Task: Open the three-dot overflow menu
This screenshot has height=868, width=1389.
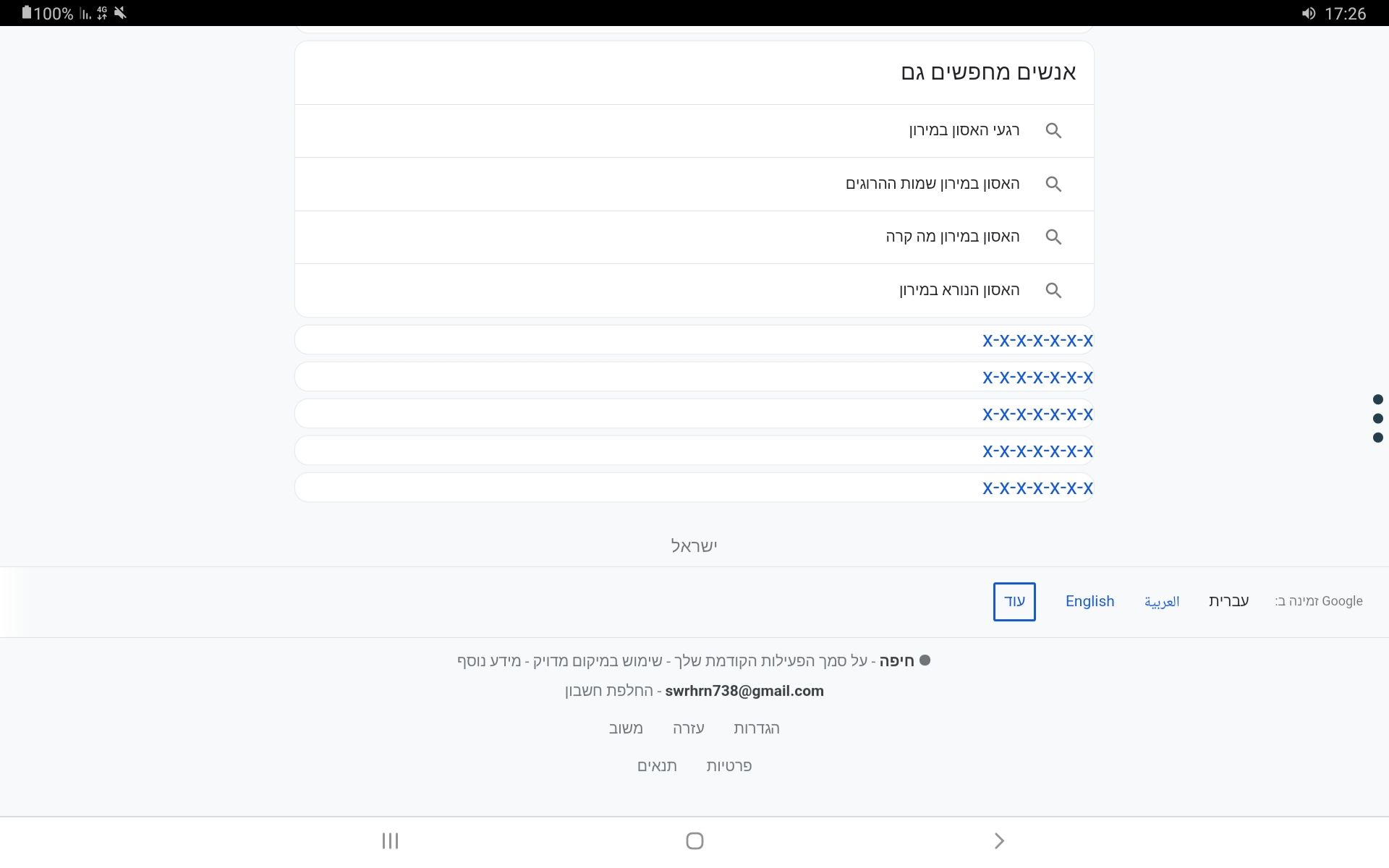Action: [x=1377, y=418]
